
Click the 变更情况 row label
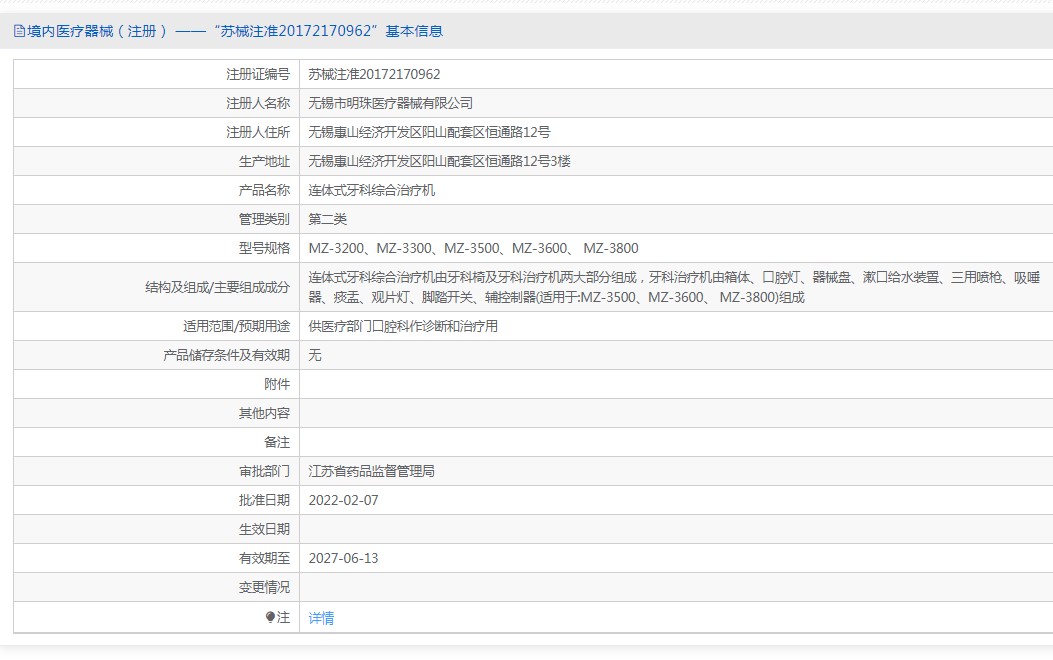(x=264, y=587)
